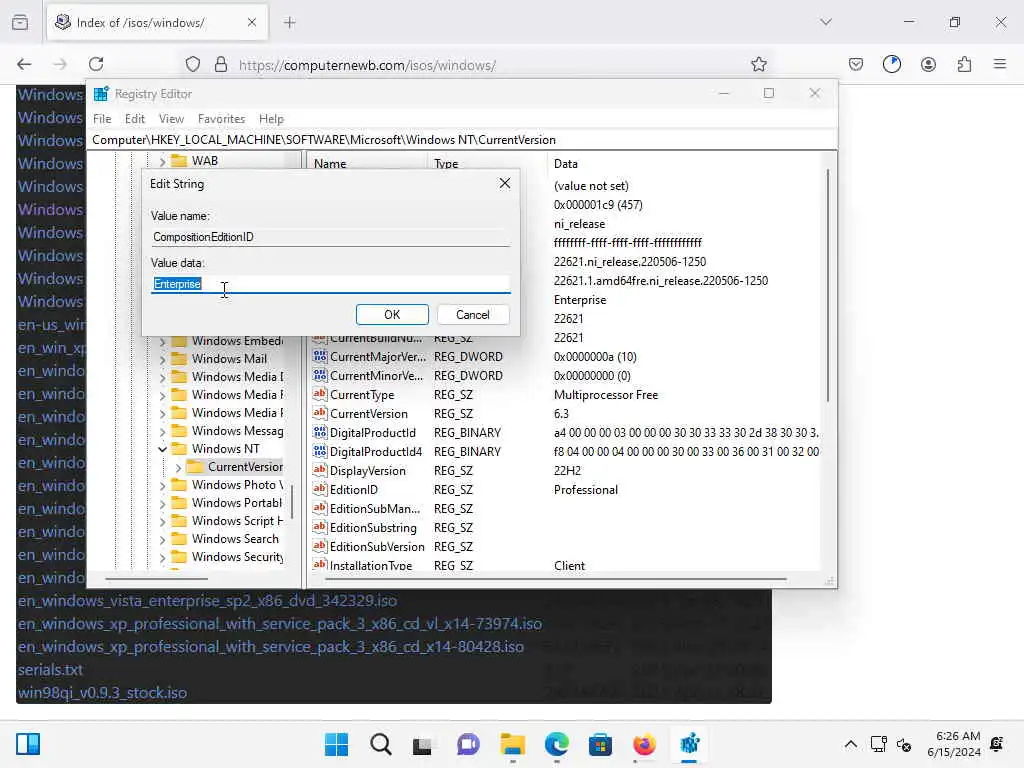
Task: Open the Vista enterprise sp2 x86 ISO link
Action: coord(208,601)
